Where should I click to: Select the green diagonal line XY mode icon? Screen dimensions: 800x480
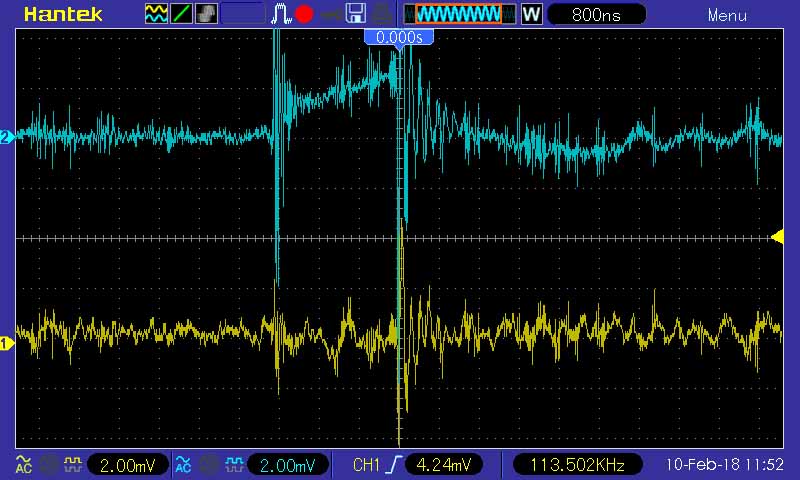[181, 14]
